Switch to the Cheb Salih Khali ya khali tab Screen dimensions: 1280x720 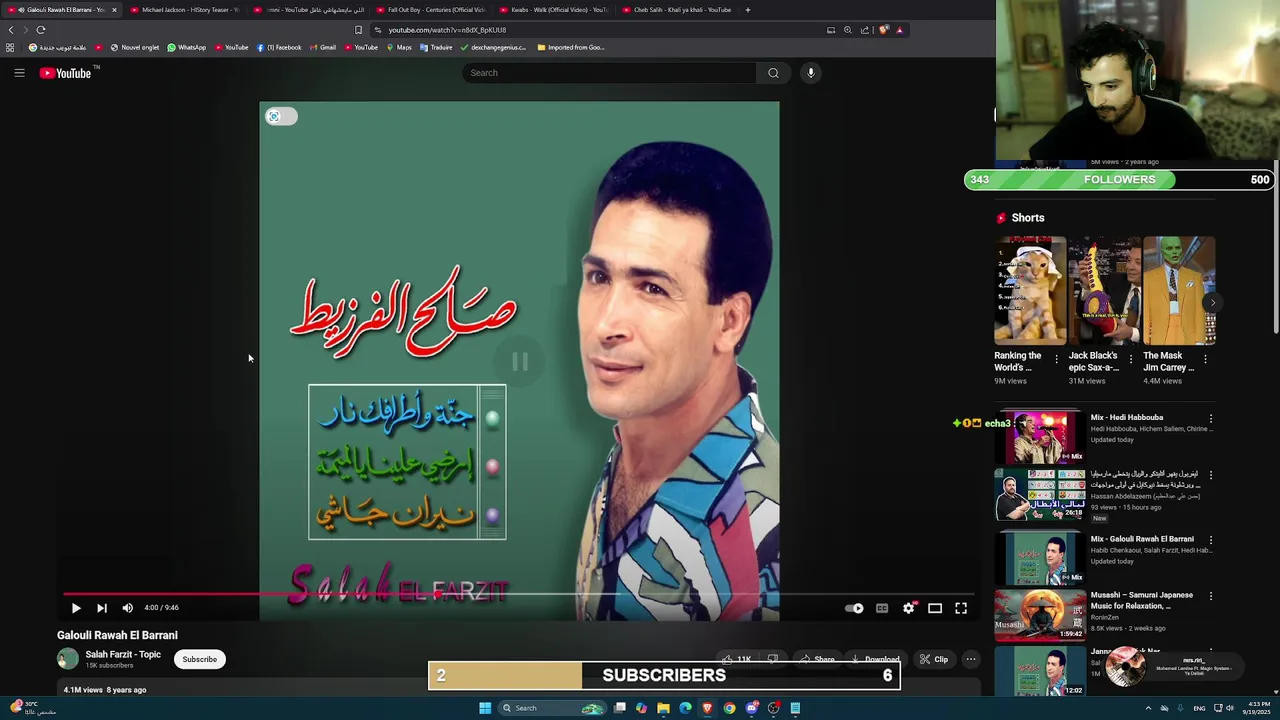tap(677, 10)
